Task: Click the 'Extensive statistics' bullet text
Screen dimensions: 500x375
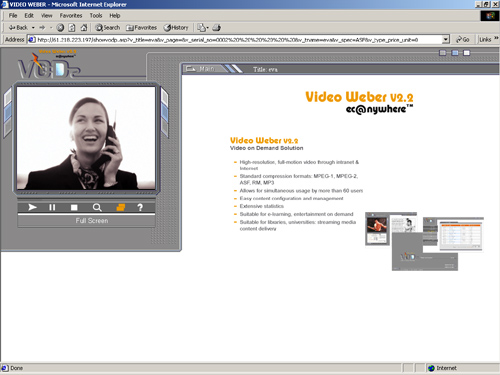Action: point(262,206)
